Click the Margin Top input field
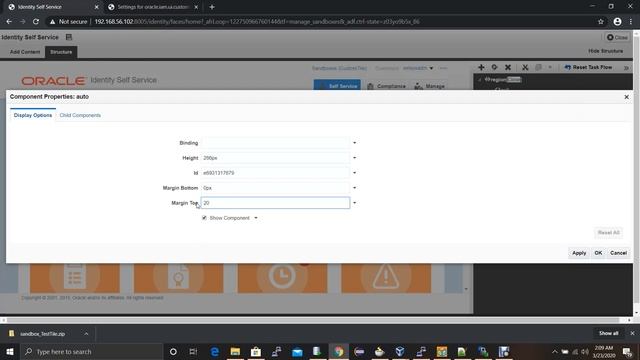 [x=275, y=203]
